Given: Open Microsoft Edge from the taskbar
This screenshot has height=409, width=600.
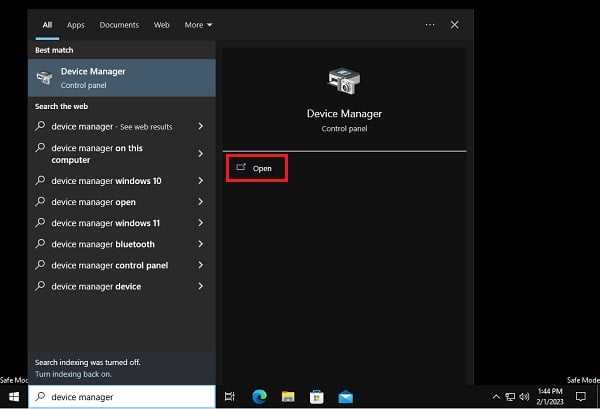Looking at the screenshot, I should tap(261, 397).
